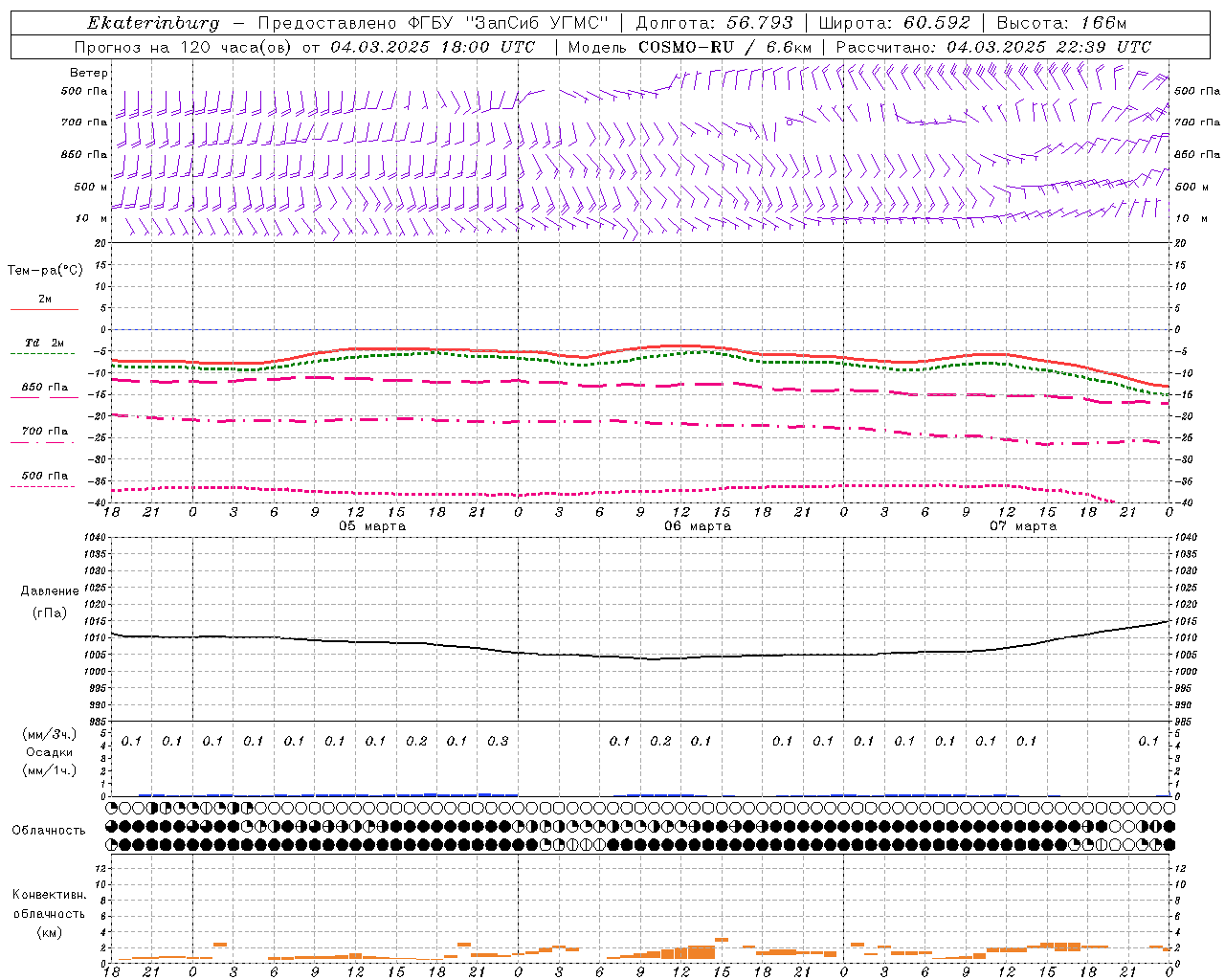
Task: Click the 'Высота: 166м' header field
Action: [x=1061, y=23]
